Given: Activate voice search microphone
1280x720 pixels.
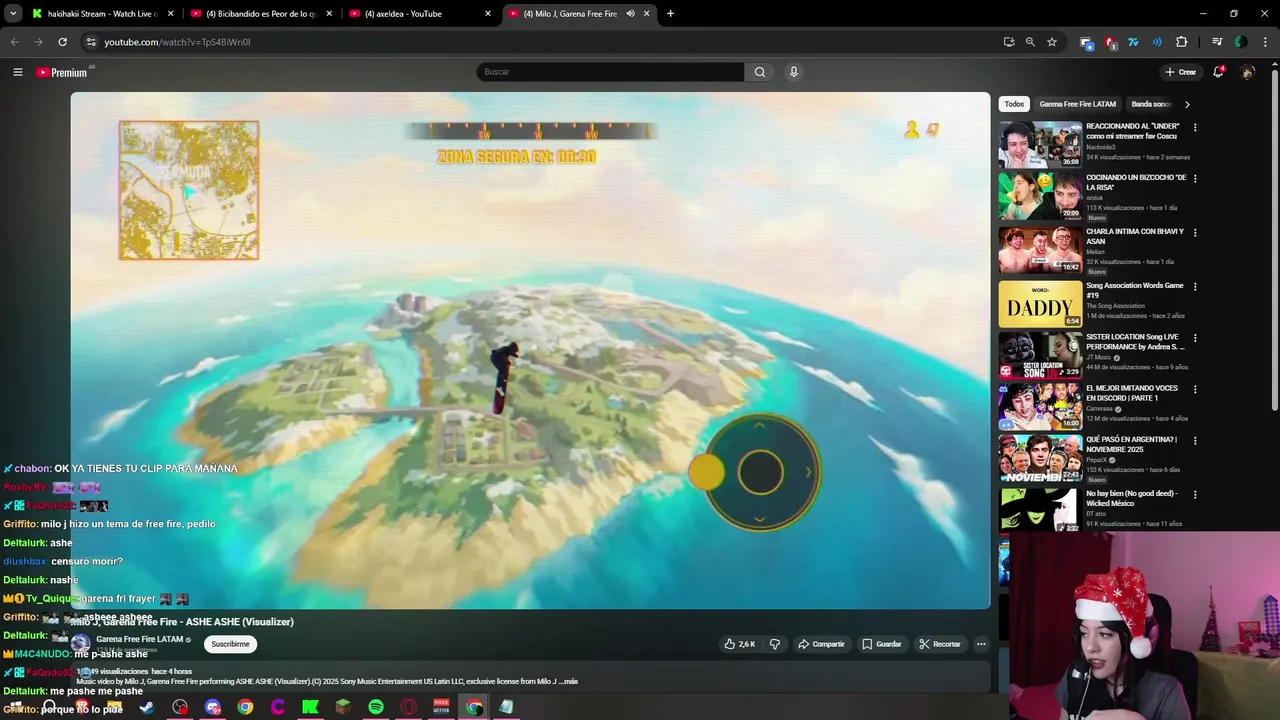Looking at the screenshot, I should pos(794,72).
